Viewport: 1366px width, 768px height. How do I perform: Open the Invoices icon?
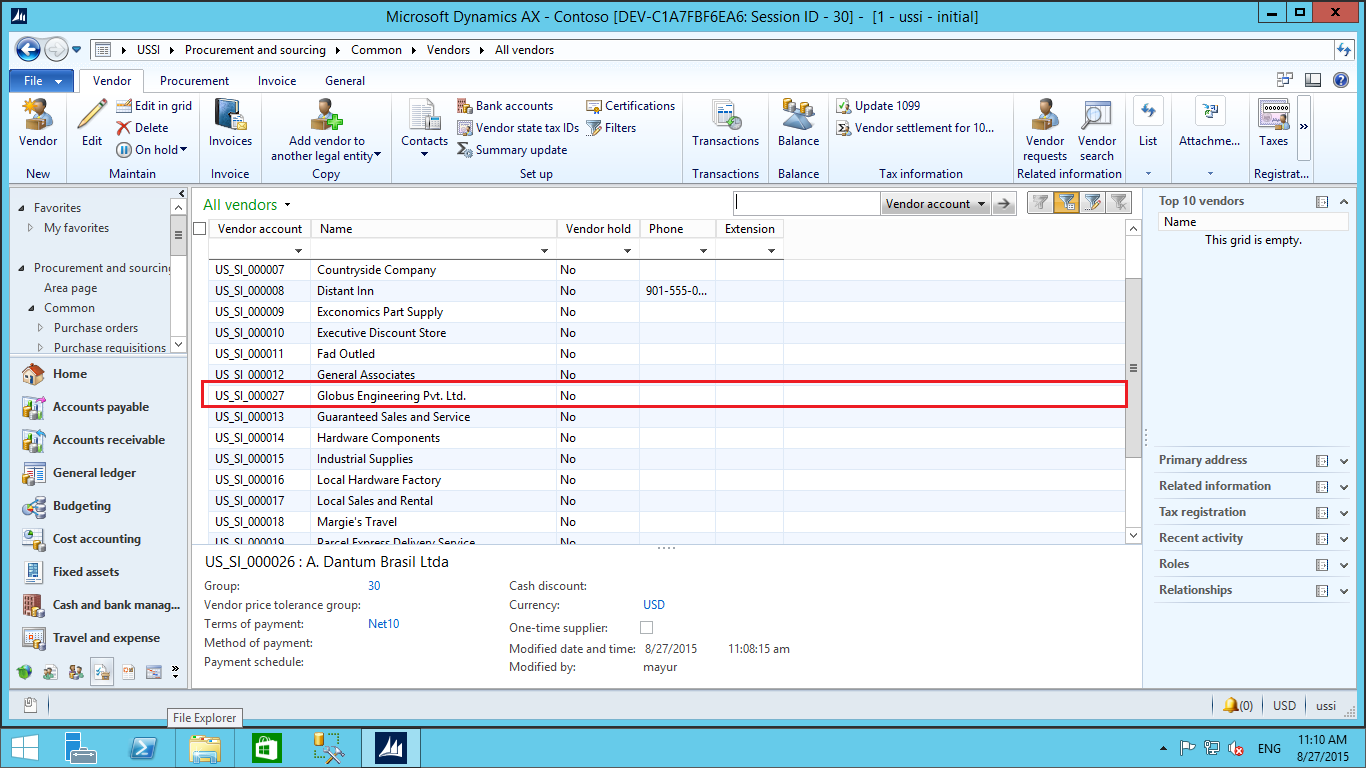tap(230, 114)
